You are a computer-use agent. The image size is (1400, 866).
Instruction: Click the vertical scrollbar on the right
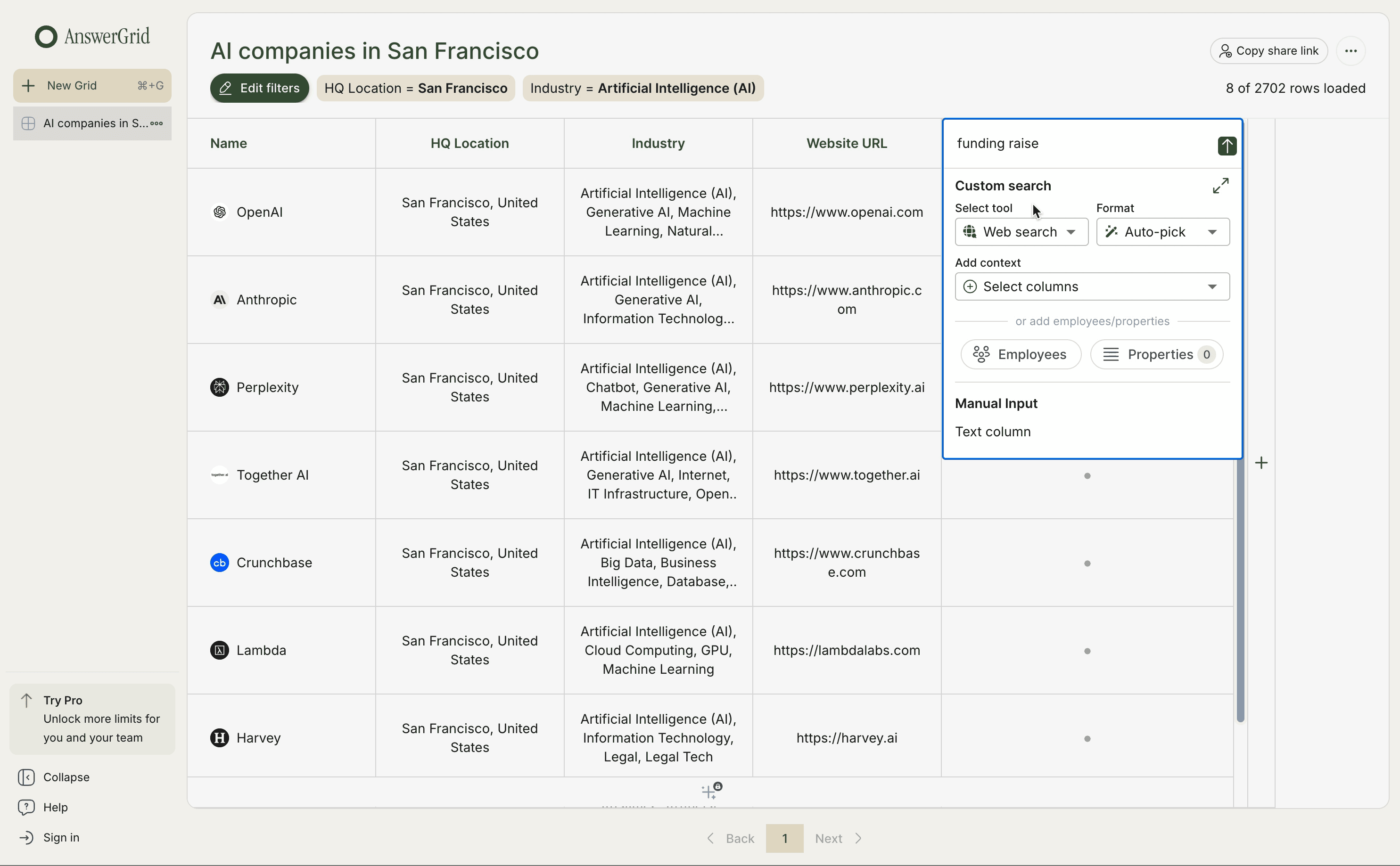pos(1240,590)
